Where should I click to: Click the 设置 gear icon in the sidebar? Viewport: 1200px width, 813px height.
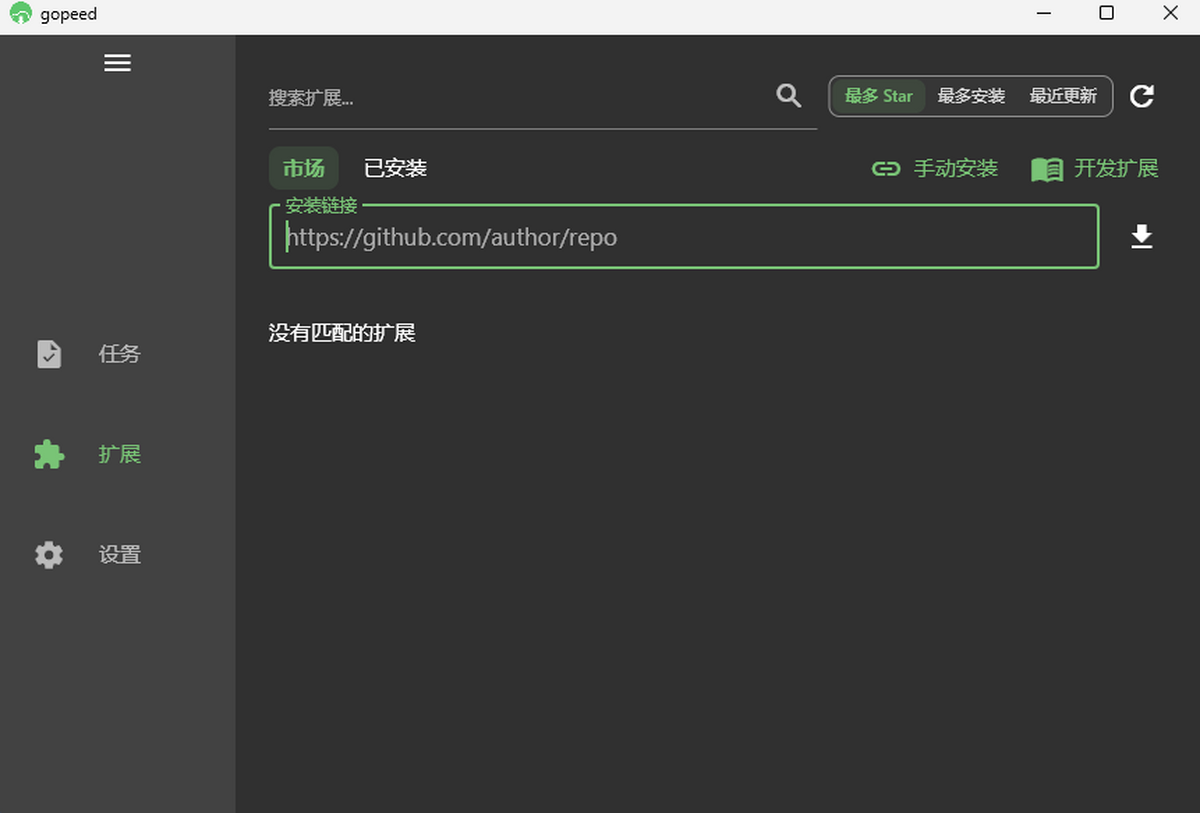coord(49,555)
